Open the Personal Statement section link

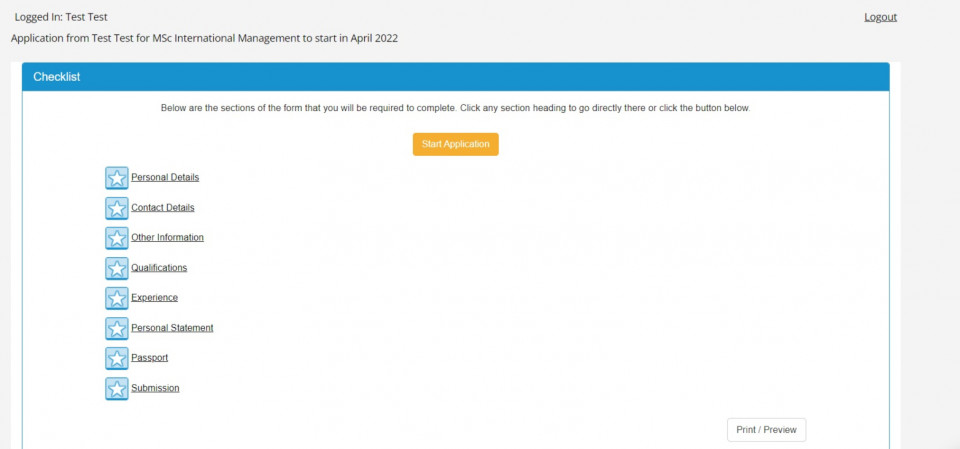(172, 328)
